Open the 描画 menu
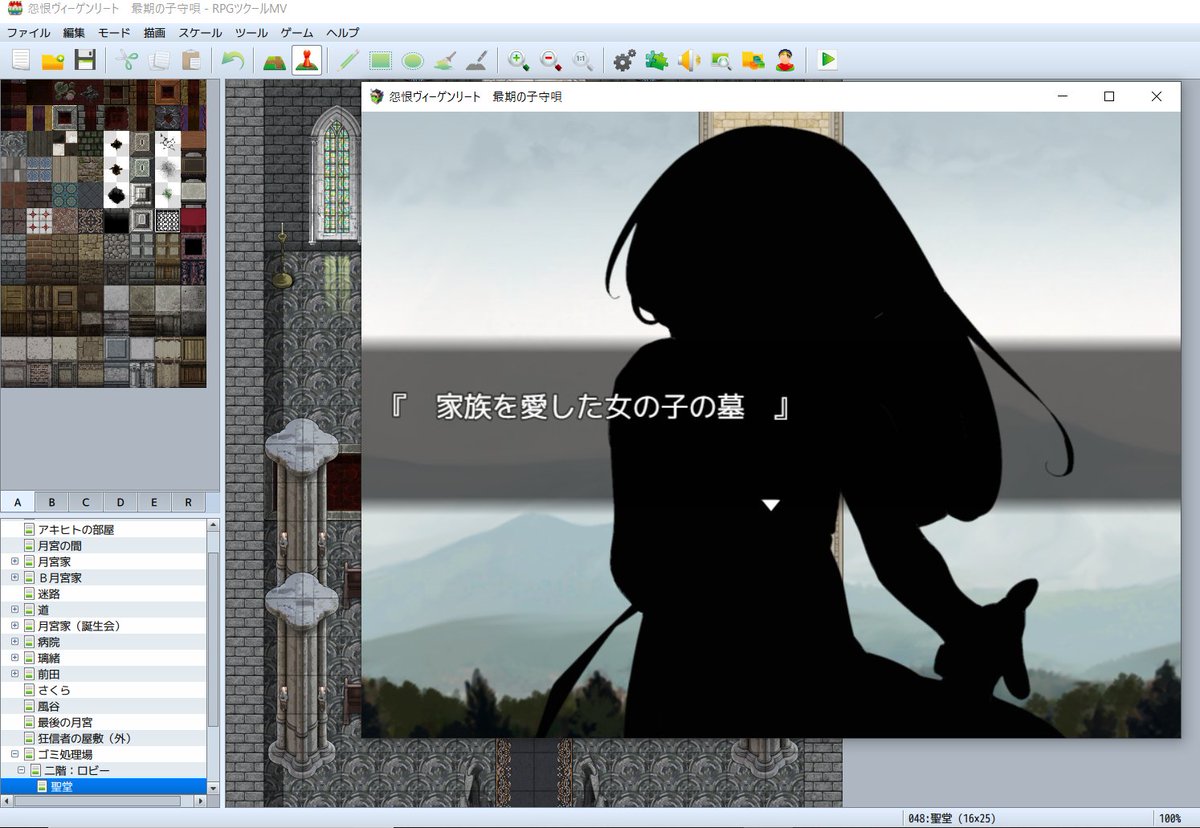 pos(154,33)
